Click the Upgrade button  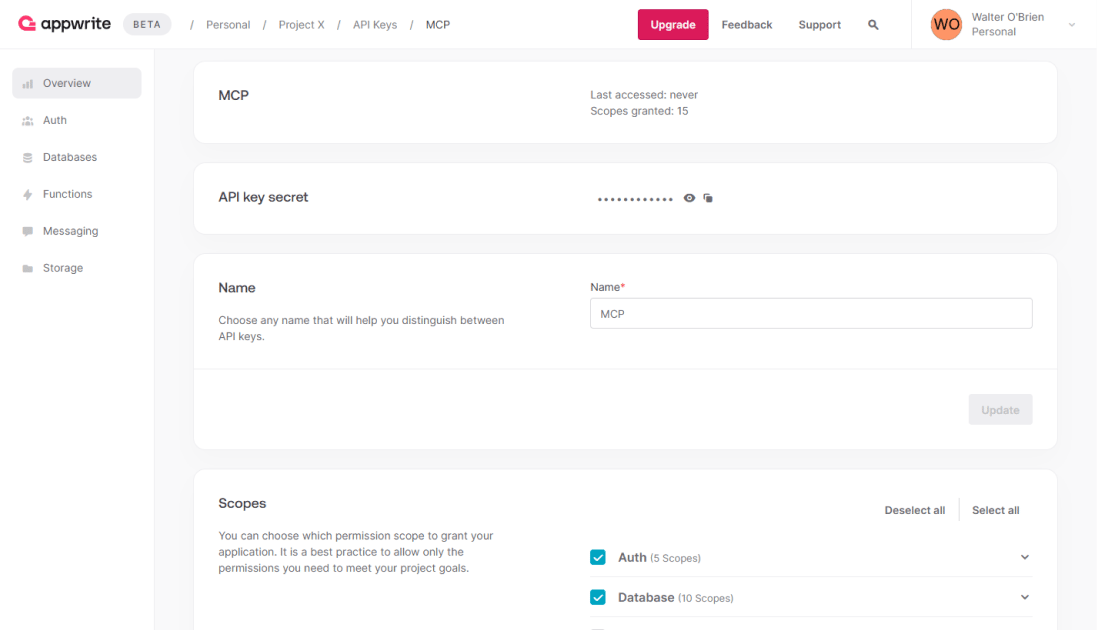[673, 24]
